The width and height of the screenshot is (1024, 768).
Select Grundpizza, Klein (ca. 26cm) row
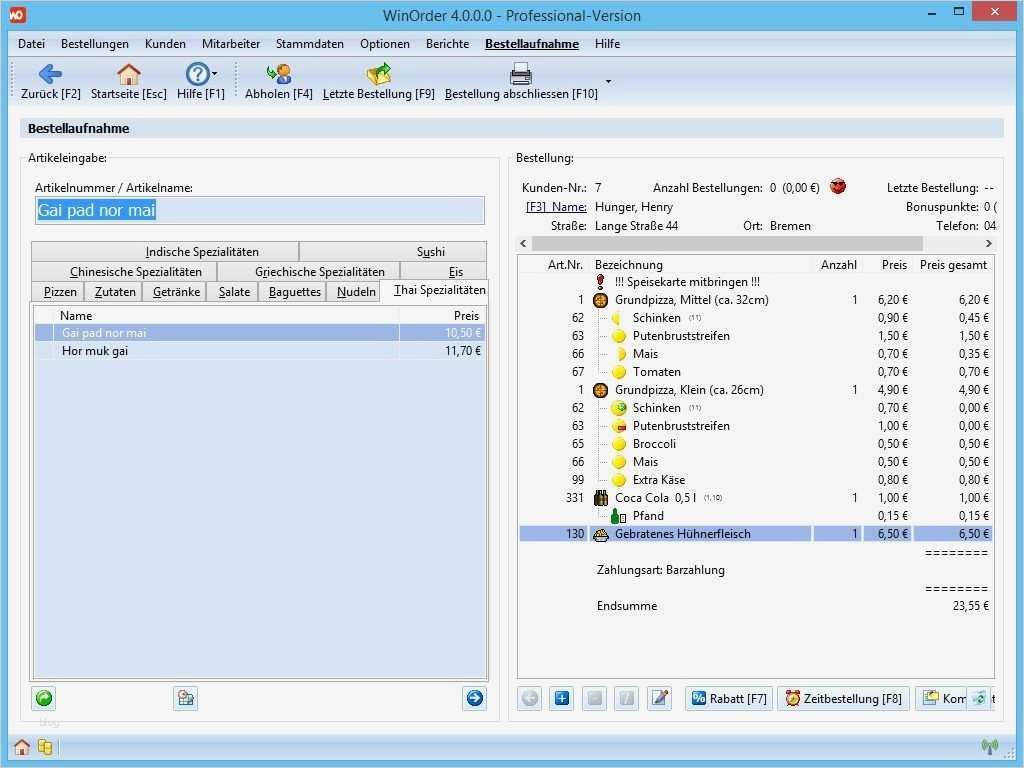click(756, 390)
